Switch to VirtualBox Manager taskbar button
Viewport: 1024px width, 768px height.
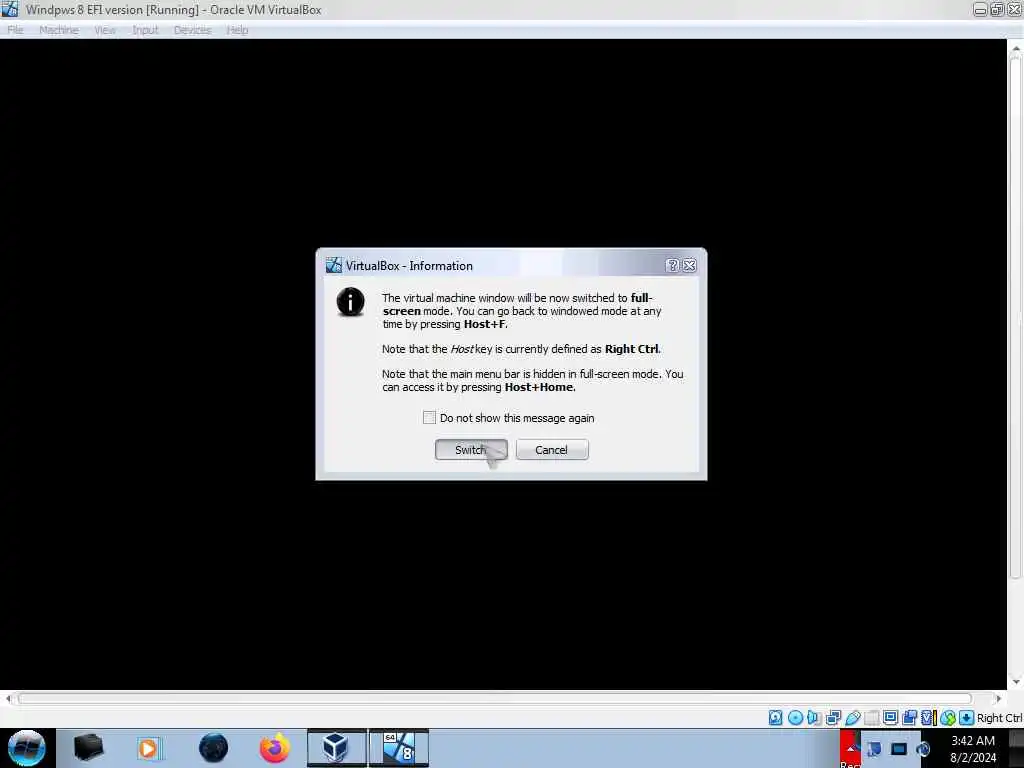tap(337, 748)
